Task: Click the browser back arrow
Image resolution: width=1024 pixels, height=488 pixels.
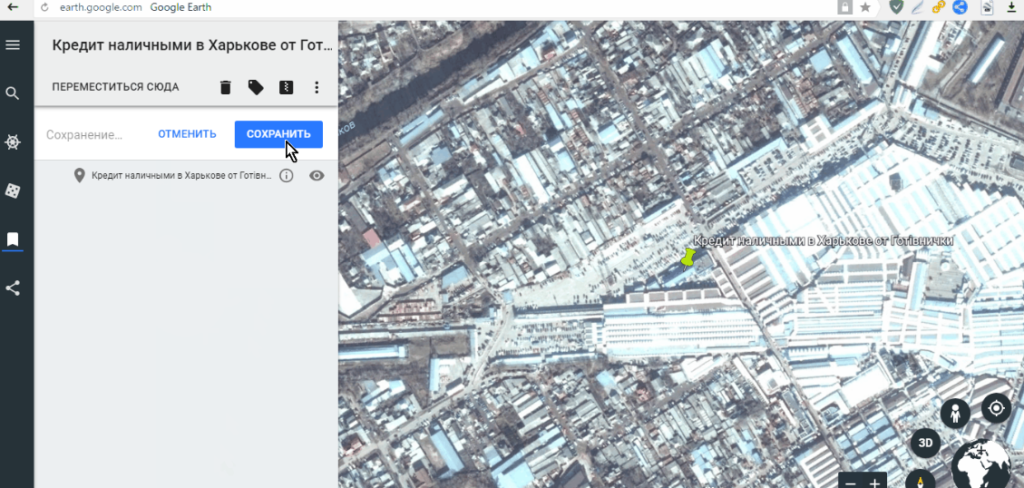Action: tap(12, 8)
